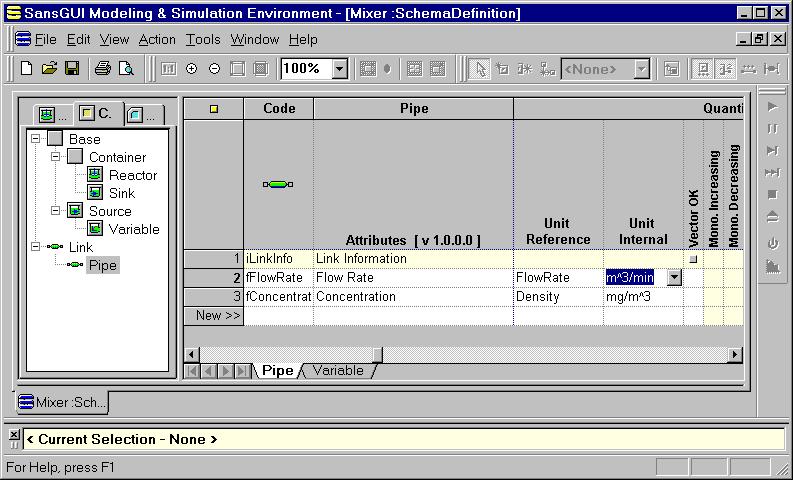Collapse the Source tree node
The height and width of the screenshot is (480, 793).
[x=56, y=211]
